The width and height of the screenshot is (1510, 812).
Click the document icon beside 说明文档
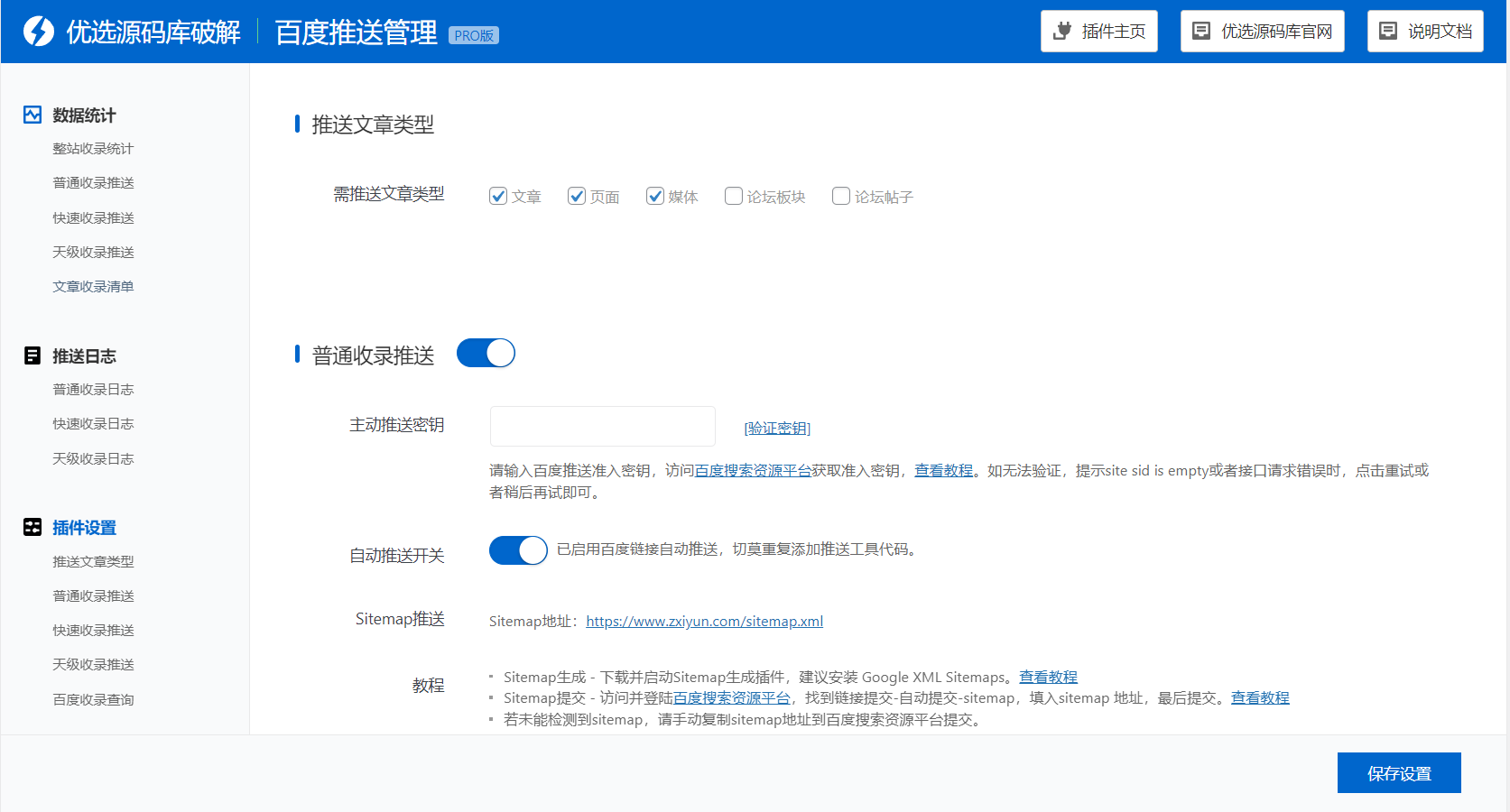(1388, 32)
